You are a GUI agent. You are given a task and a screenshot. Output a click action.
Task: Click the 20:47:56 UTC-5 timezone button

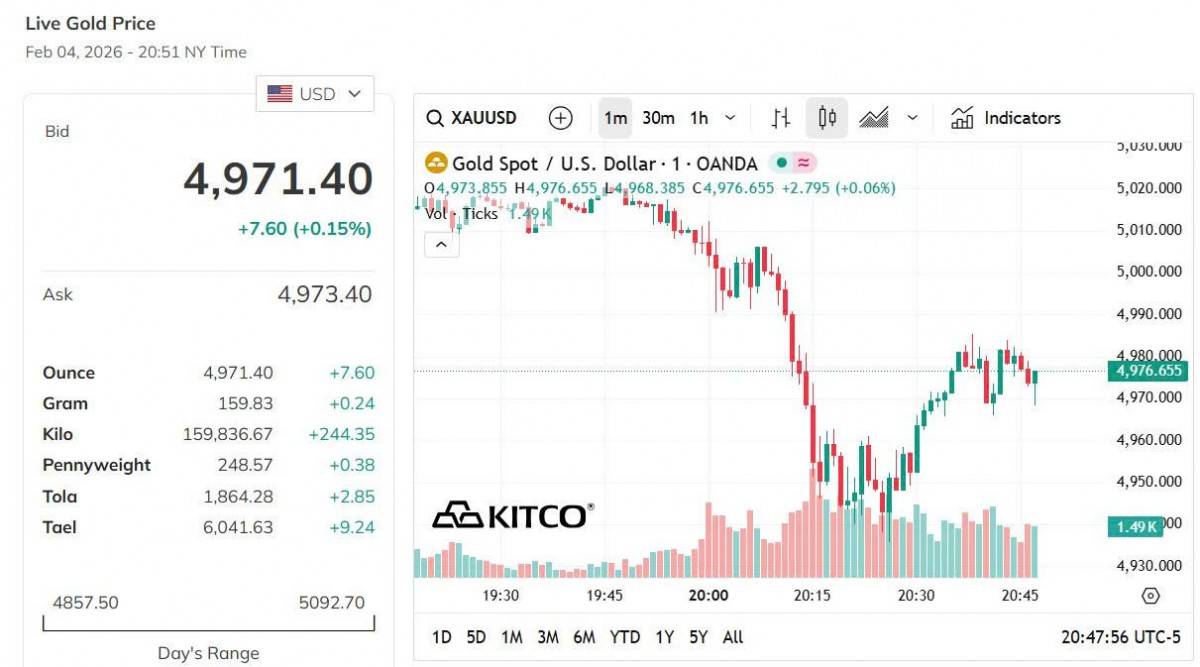[x=1120, y=637]
